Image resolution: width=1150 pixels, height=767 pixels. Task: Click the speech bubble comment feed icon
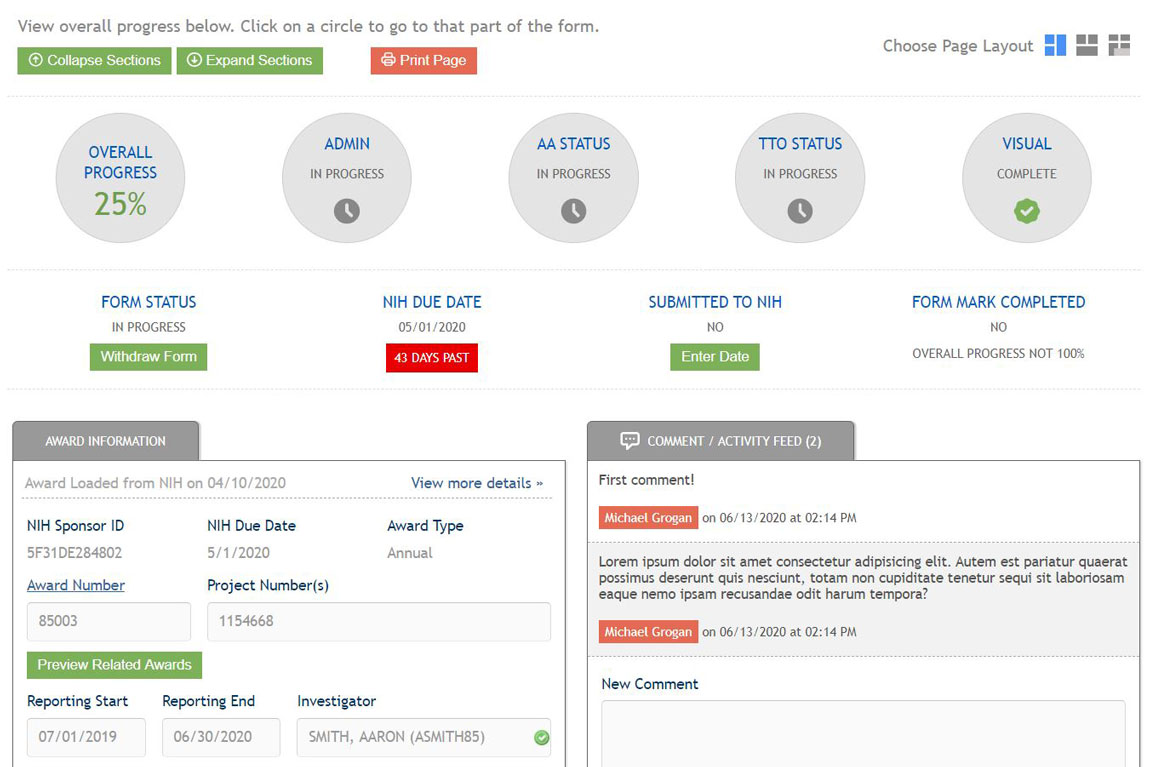[629, 440]
